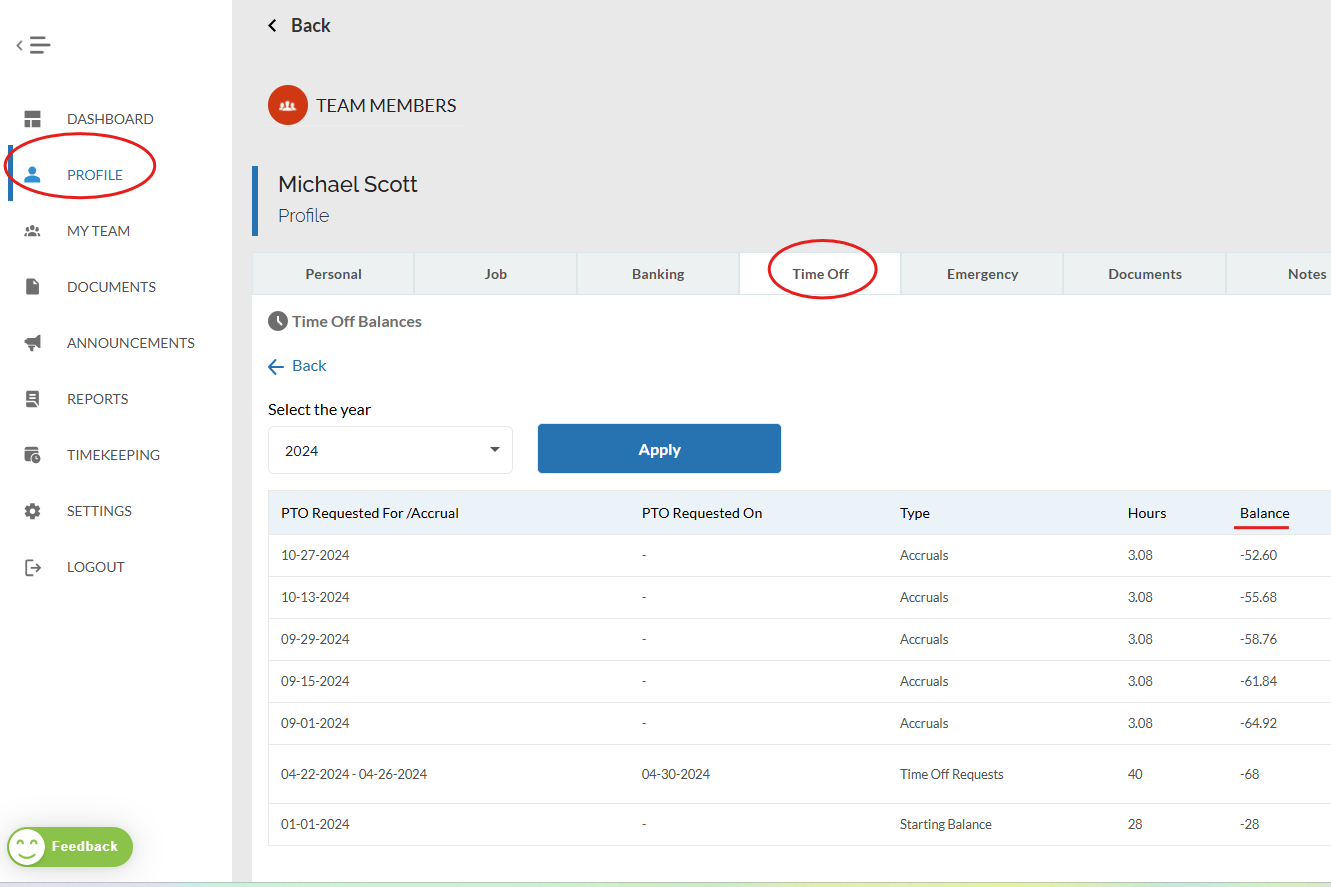Viewport: 1331px width, 887px height.
Task: Open the Announcements section
Action: [x=131, y=343]
